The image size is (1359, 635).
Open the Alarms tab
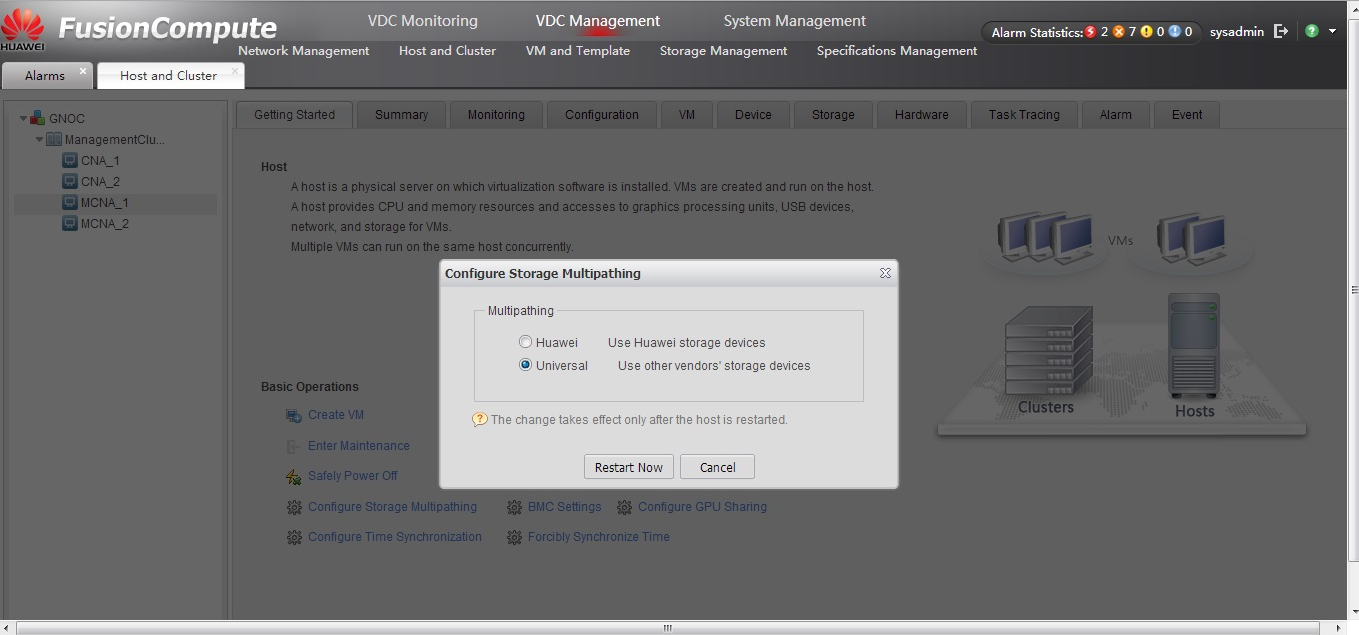pos(45,76)
